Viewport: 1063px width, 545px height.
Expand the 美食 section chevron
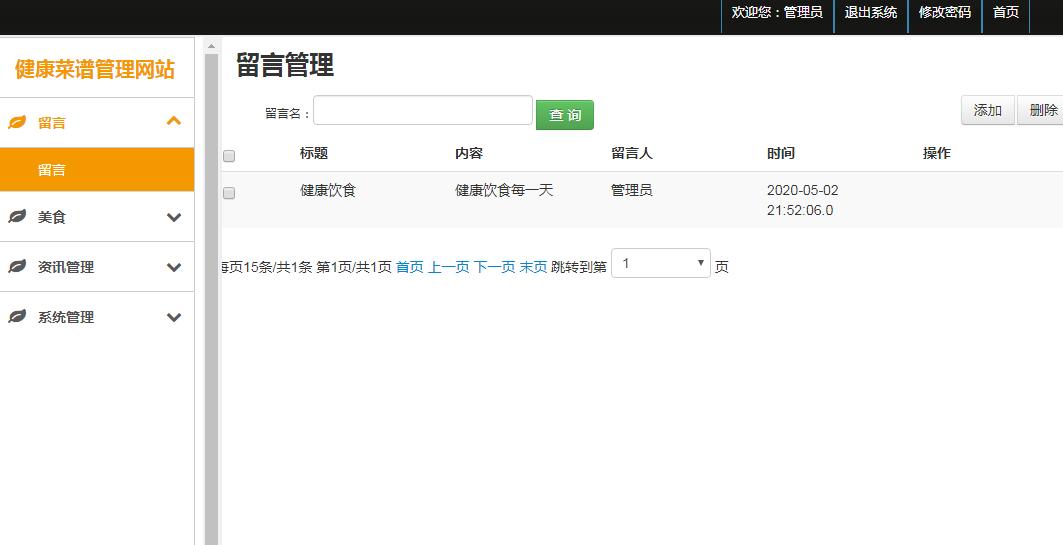pos(174,218)
